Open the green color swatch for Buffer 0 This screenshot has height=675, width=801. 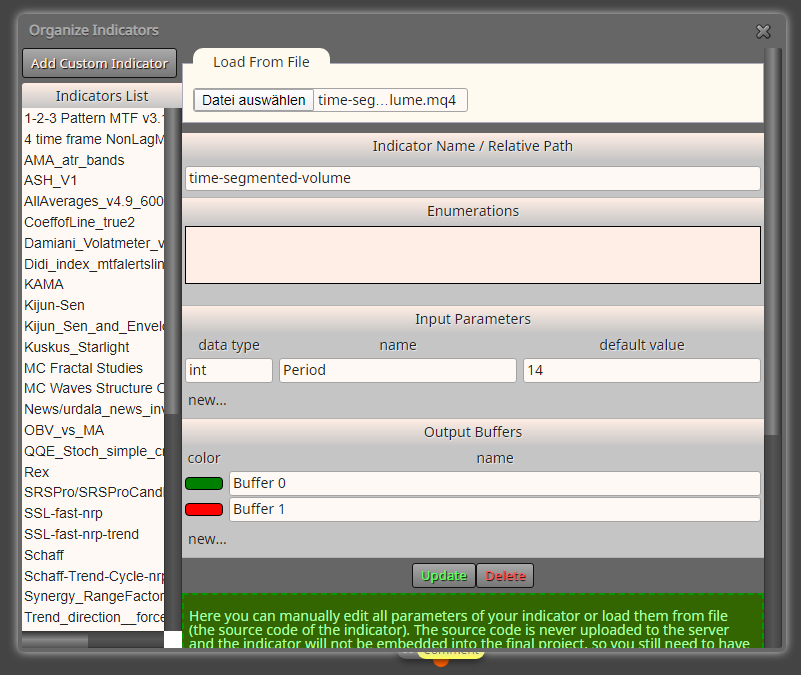click(x=204, y=483)
